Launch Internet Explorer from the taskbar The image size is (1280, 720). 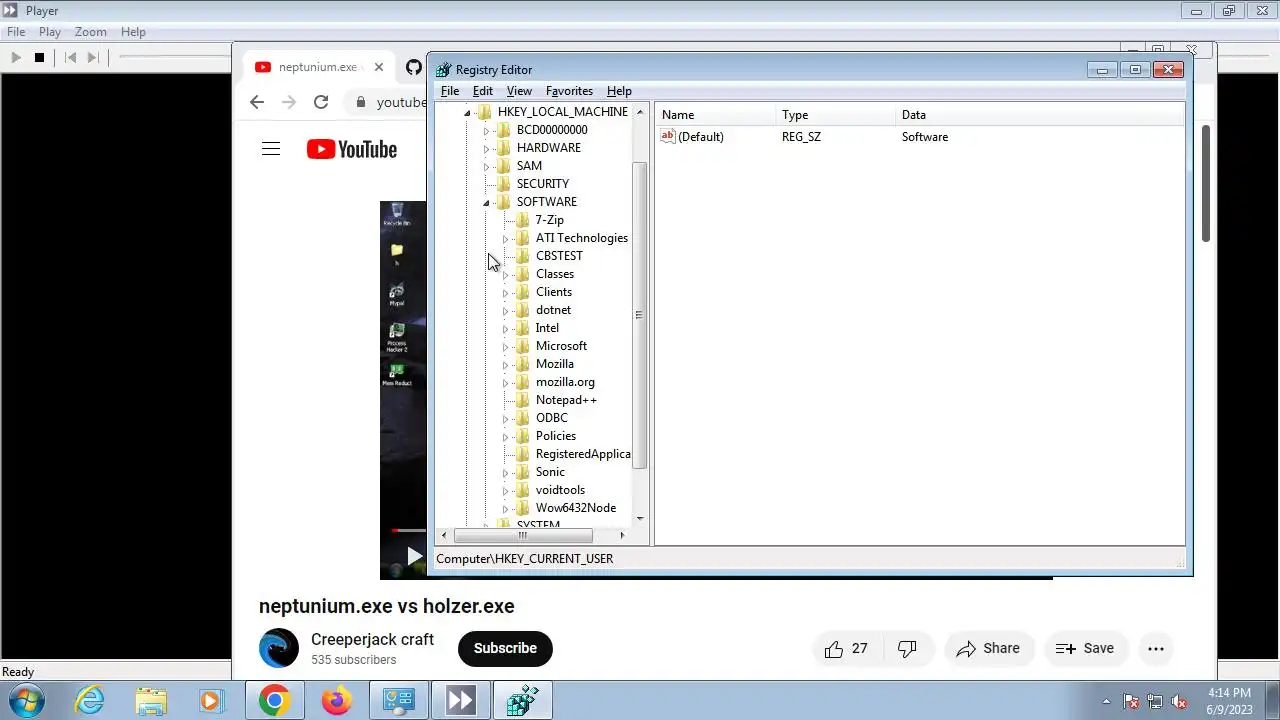90,701
